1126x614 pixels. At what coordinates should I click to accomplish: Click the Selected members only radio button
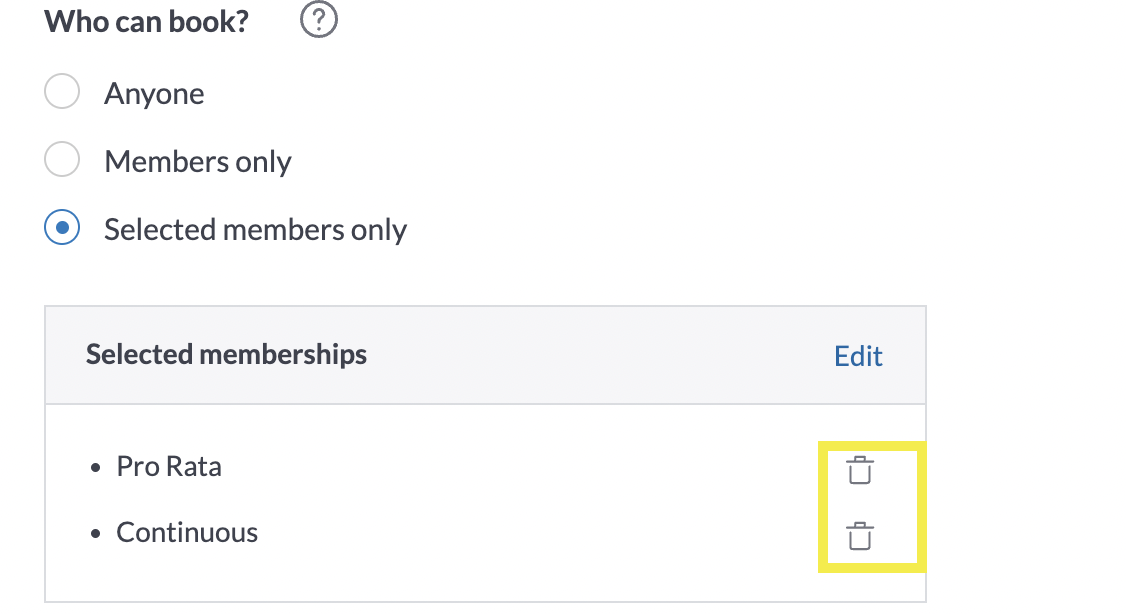pos(62,229)
